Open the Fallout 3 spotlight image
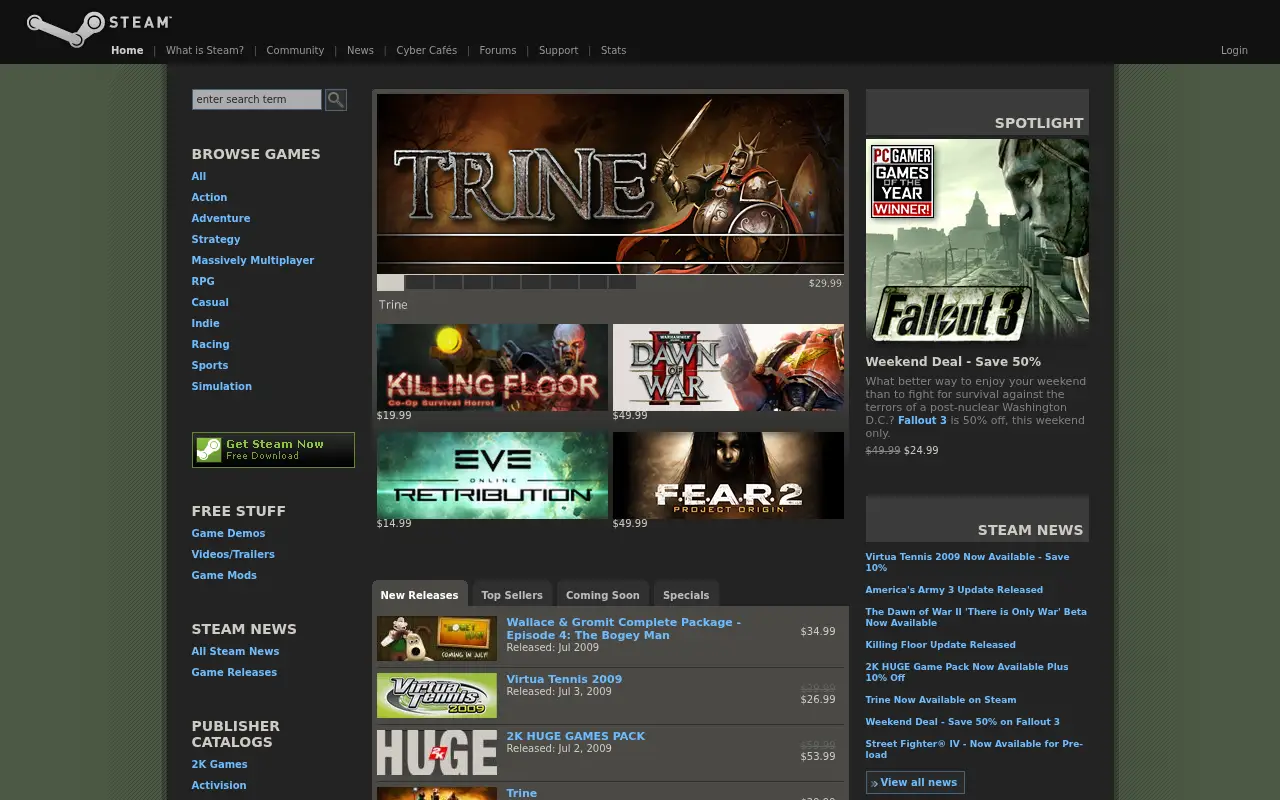1280x800 pixels. (x=977, y=242)
